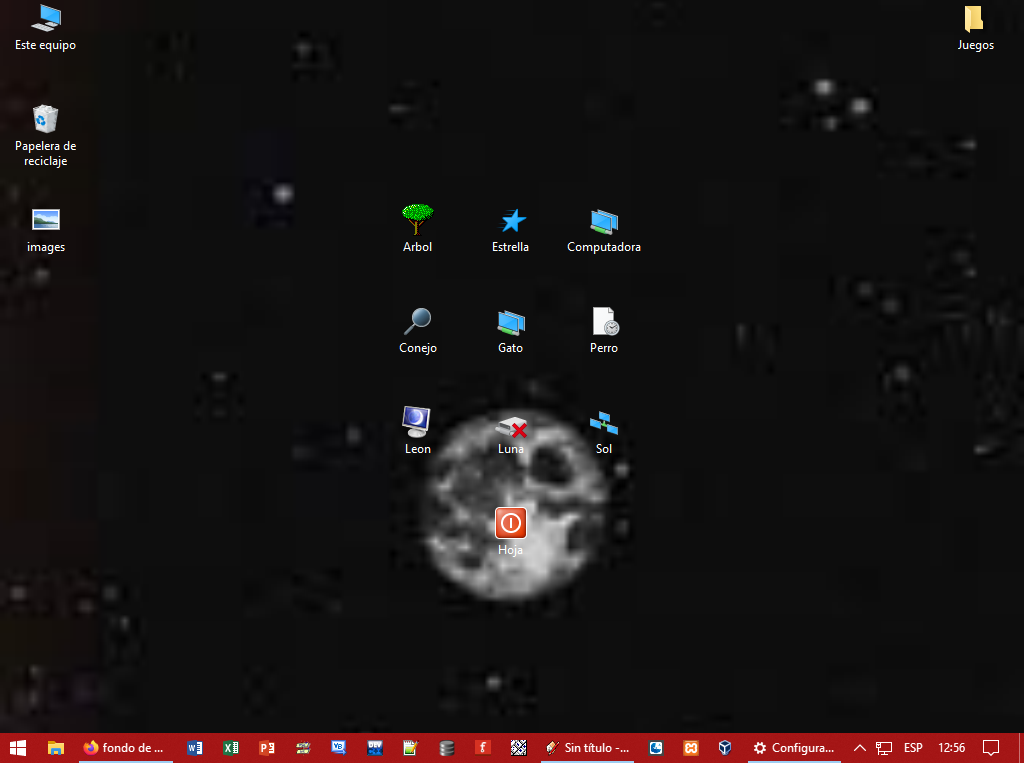1024x763 pixels.
Task: Switch to Firefox window in taskbar
Action: click(124, 747)
